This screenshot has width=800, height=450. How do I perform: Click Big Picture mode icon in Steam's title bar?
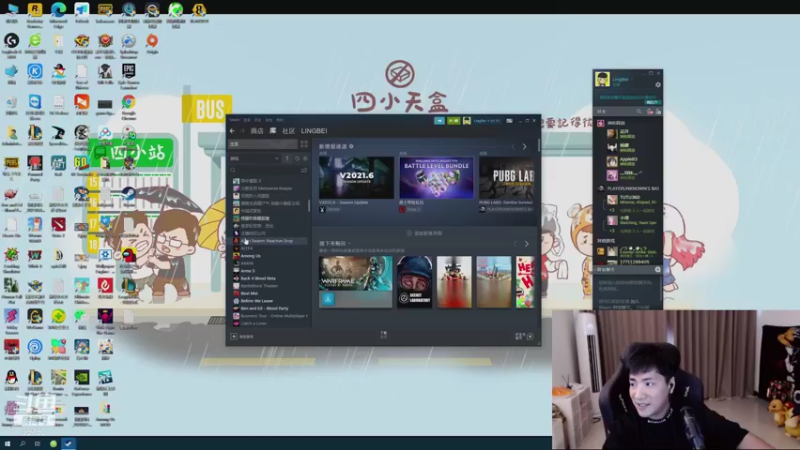point(509,121)
